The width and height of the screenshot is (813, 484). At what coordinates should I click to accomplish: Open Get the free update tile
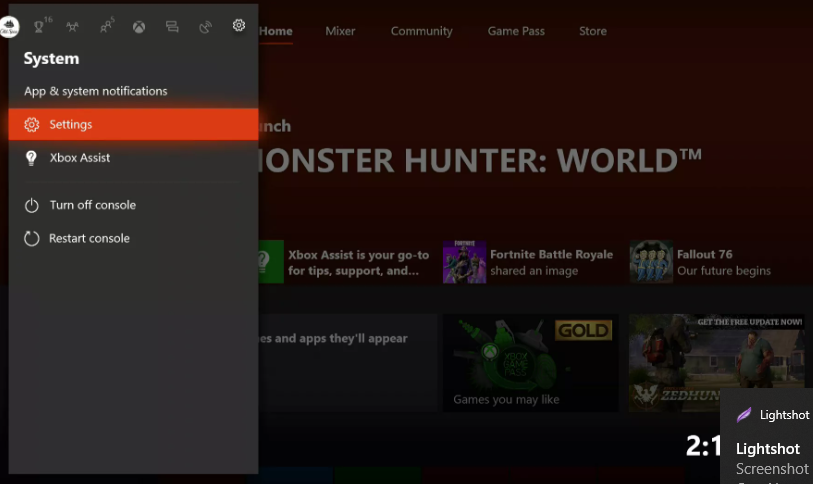coord(718,363)
